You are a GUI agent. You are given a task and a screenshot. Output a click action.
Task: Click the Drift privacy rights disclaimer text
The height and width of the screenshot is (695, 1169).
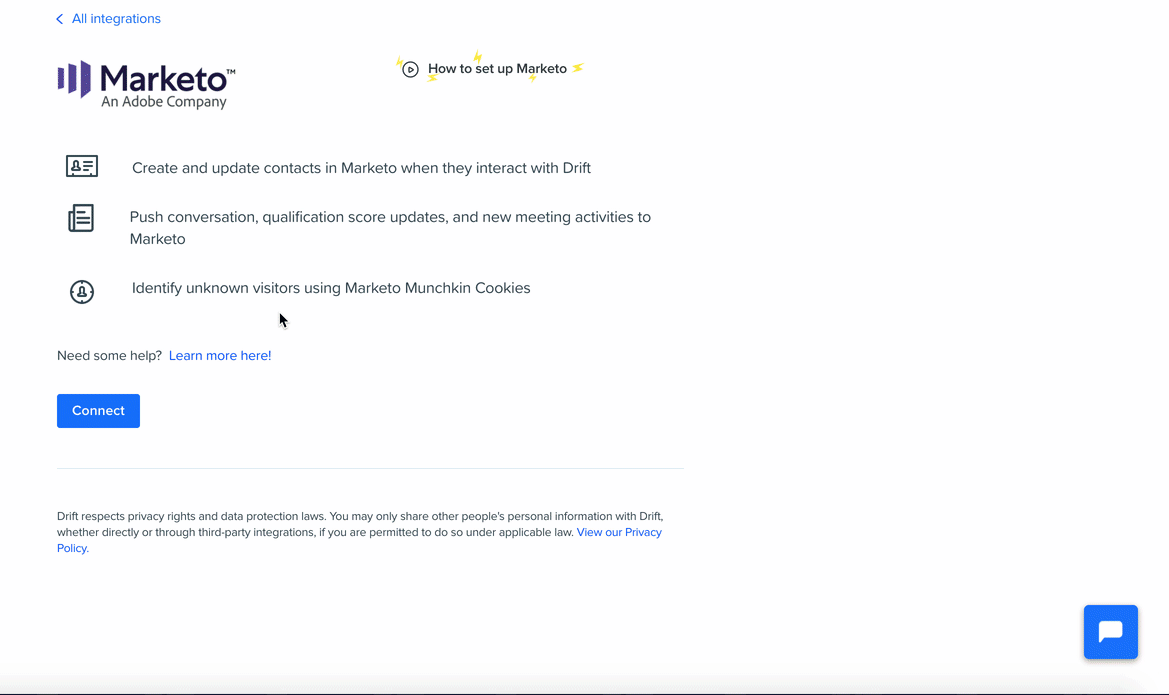tap(360, 532)
